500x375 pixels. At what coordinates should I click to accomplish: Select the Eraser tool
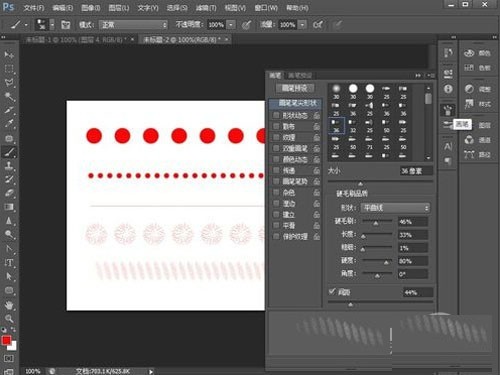9,193
